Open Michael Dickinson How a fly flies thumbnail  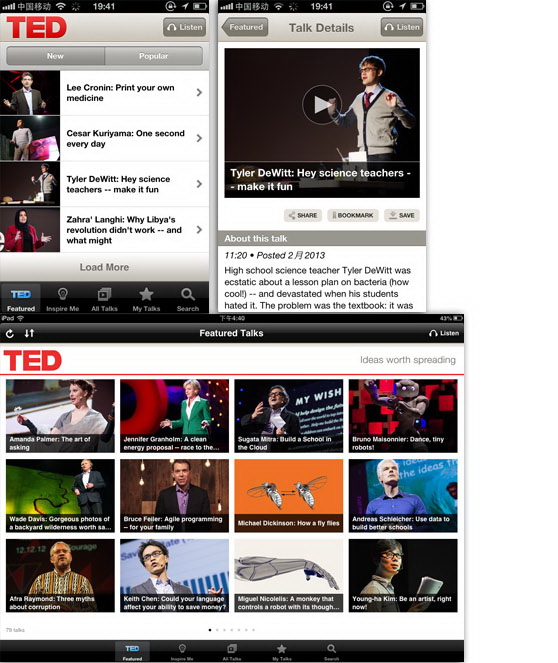pyautogui.click(x=289, y=496)
